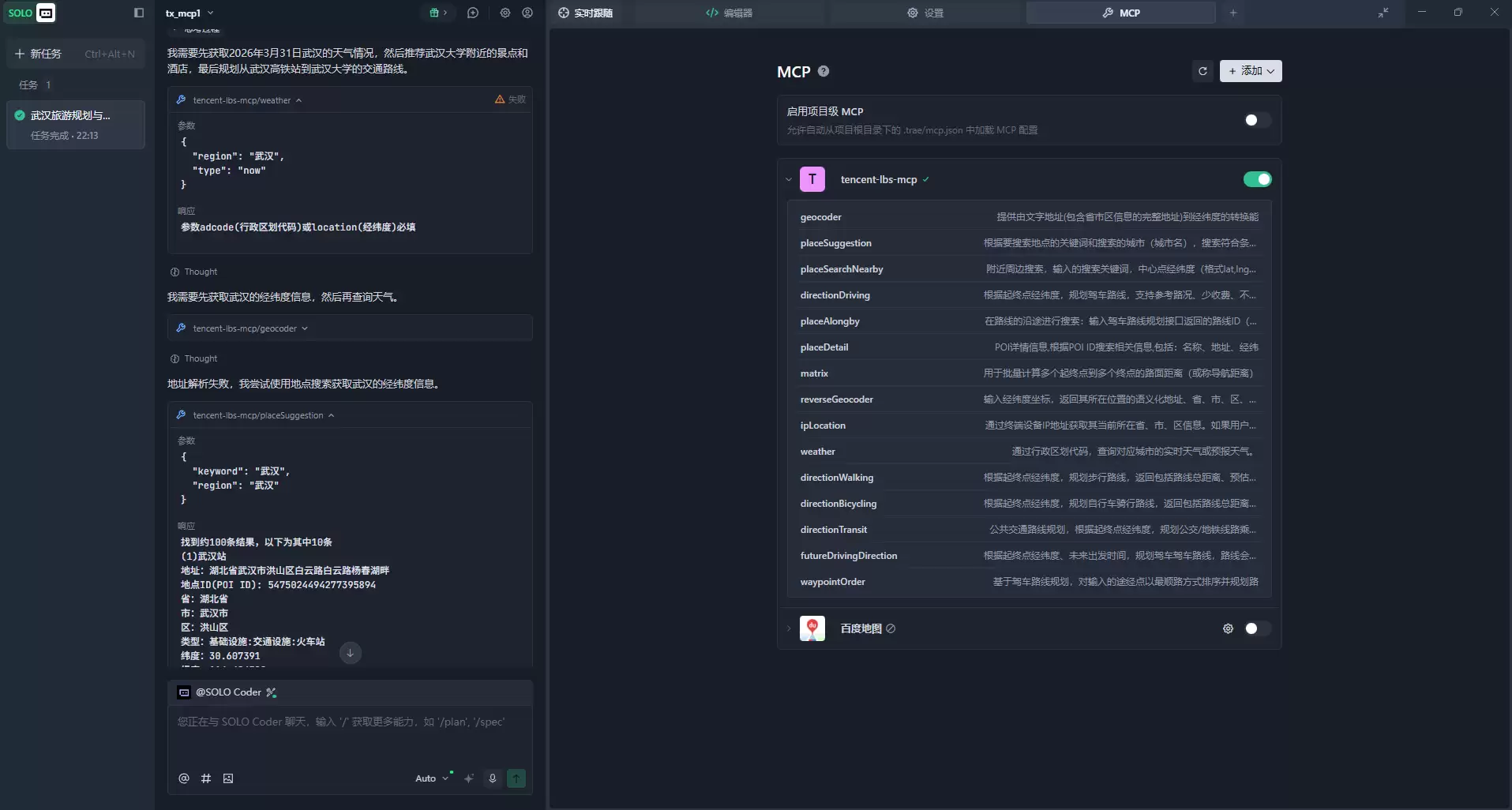The width and height of the screenshot is (1512, 810).
Task: Select the matrix tool row
Action: tap(1029, 373)
